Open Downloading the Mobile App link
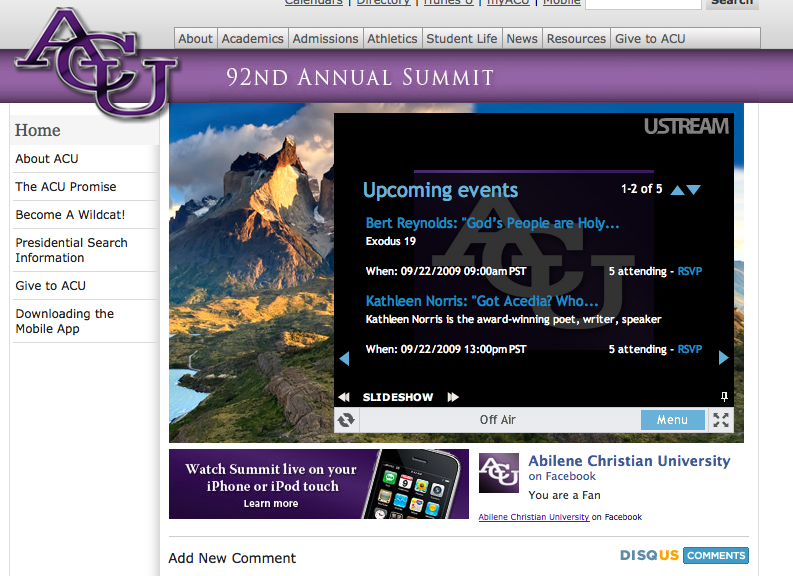Viewport: 793px width, 576px height. 65,321
